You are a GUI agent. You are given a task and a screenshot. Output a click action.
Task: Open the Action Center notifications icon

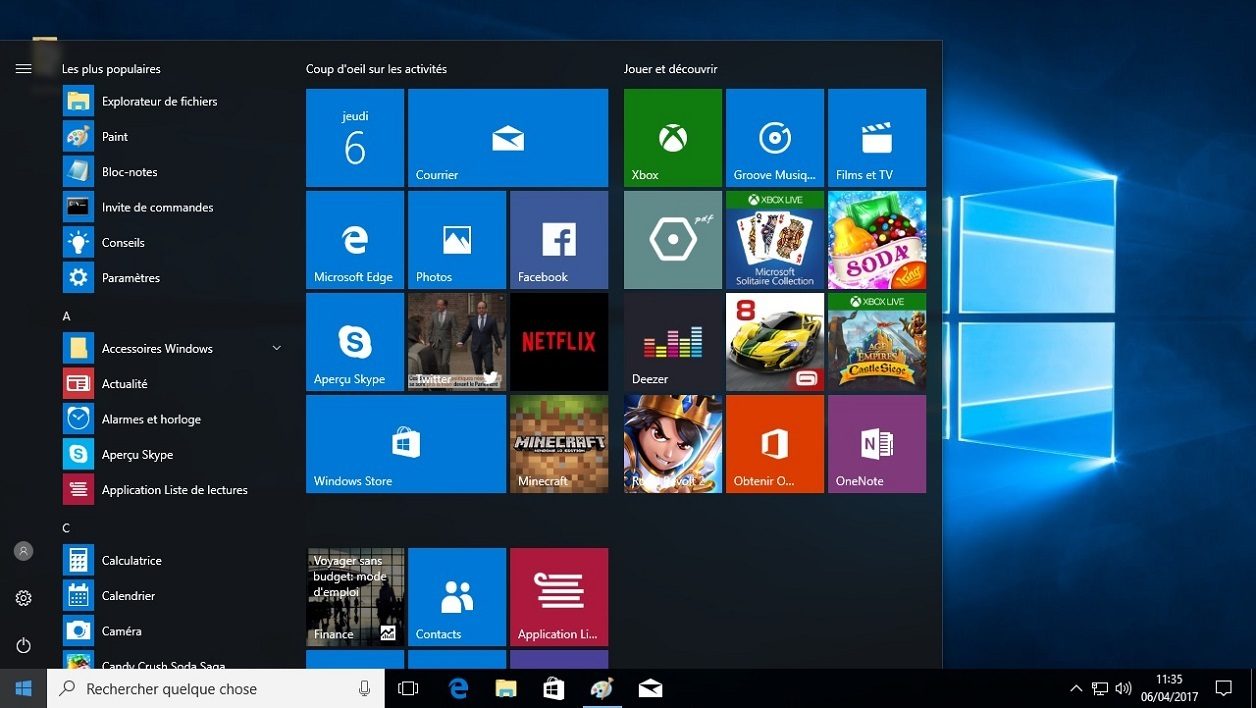tap(1223, 689)
